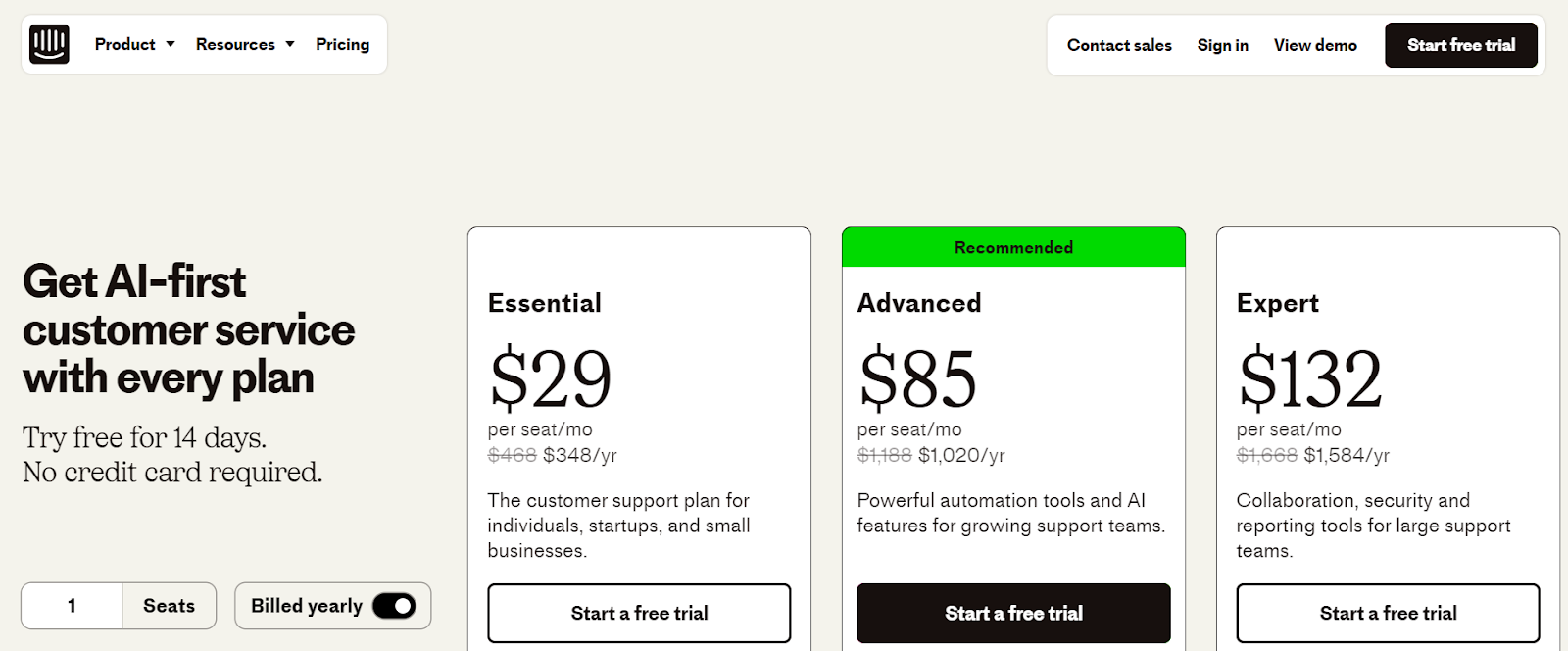Go to the Pricing menu item
1568x651 pixels.
(341, 44)
